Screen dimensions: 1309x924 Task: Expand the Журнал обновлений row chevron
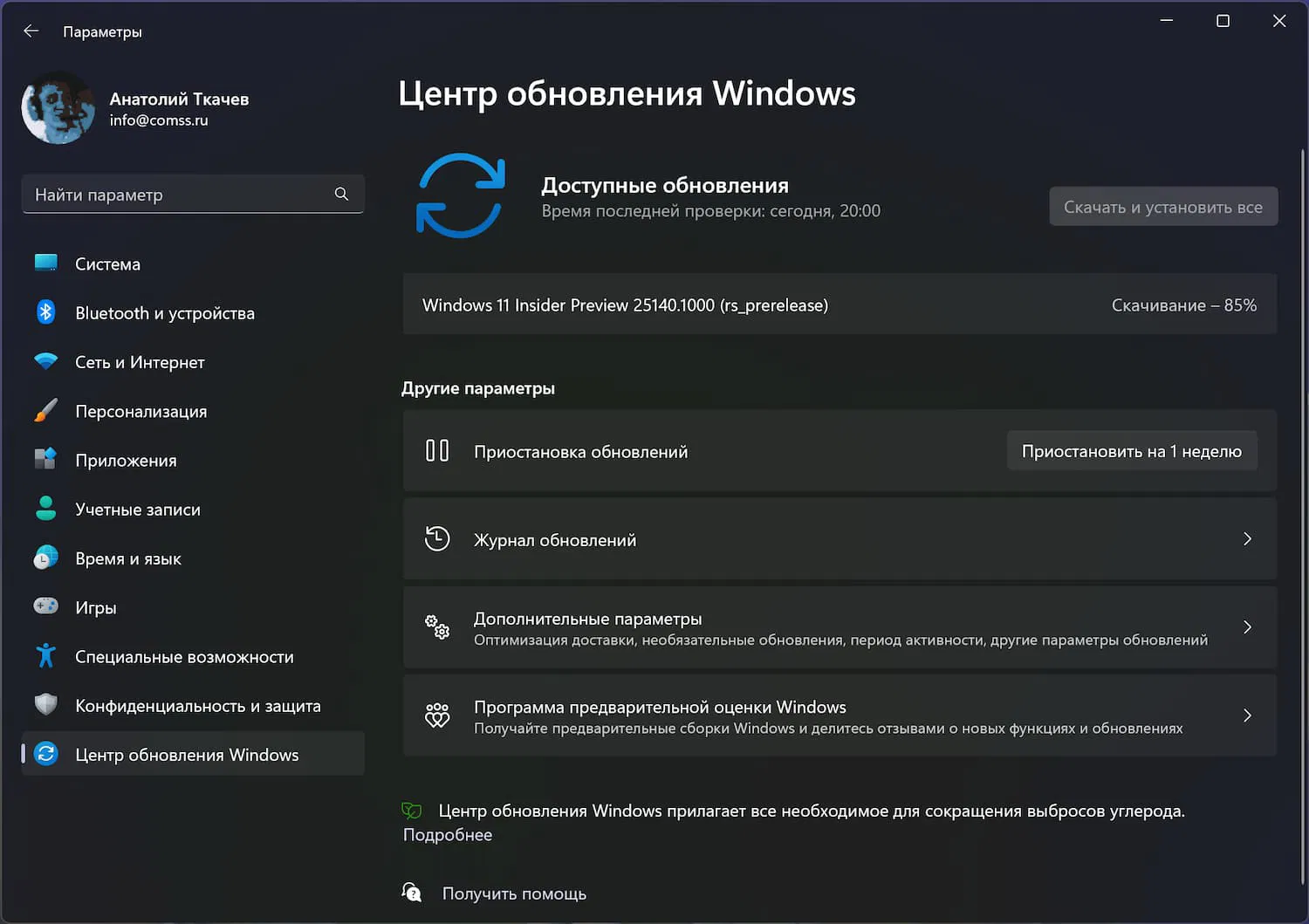click(x=1247, y=538)
